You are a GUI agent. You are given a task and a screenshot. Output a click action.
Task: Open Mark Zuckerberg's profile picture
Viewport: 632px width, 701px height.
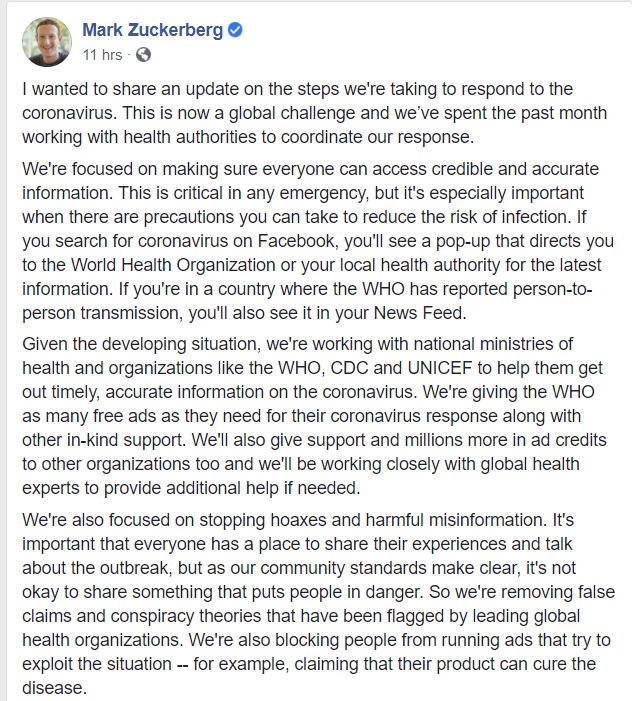[x=47, y=42]
